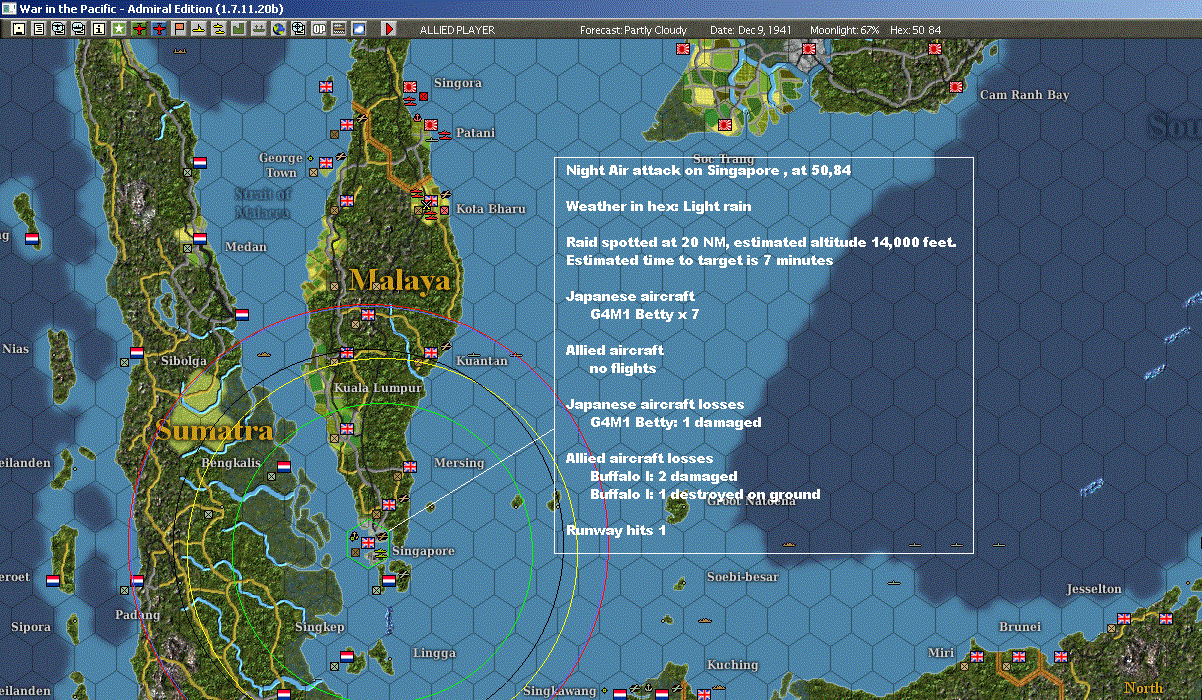Open the info 'i' toolbar icon

tap(98, 29)
